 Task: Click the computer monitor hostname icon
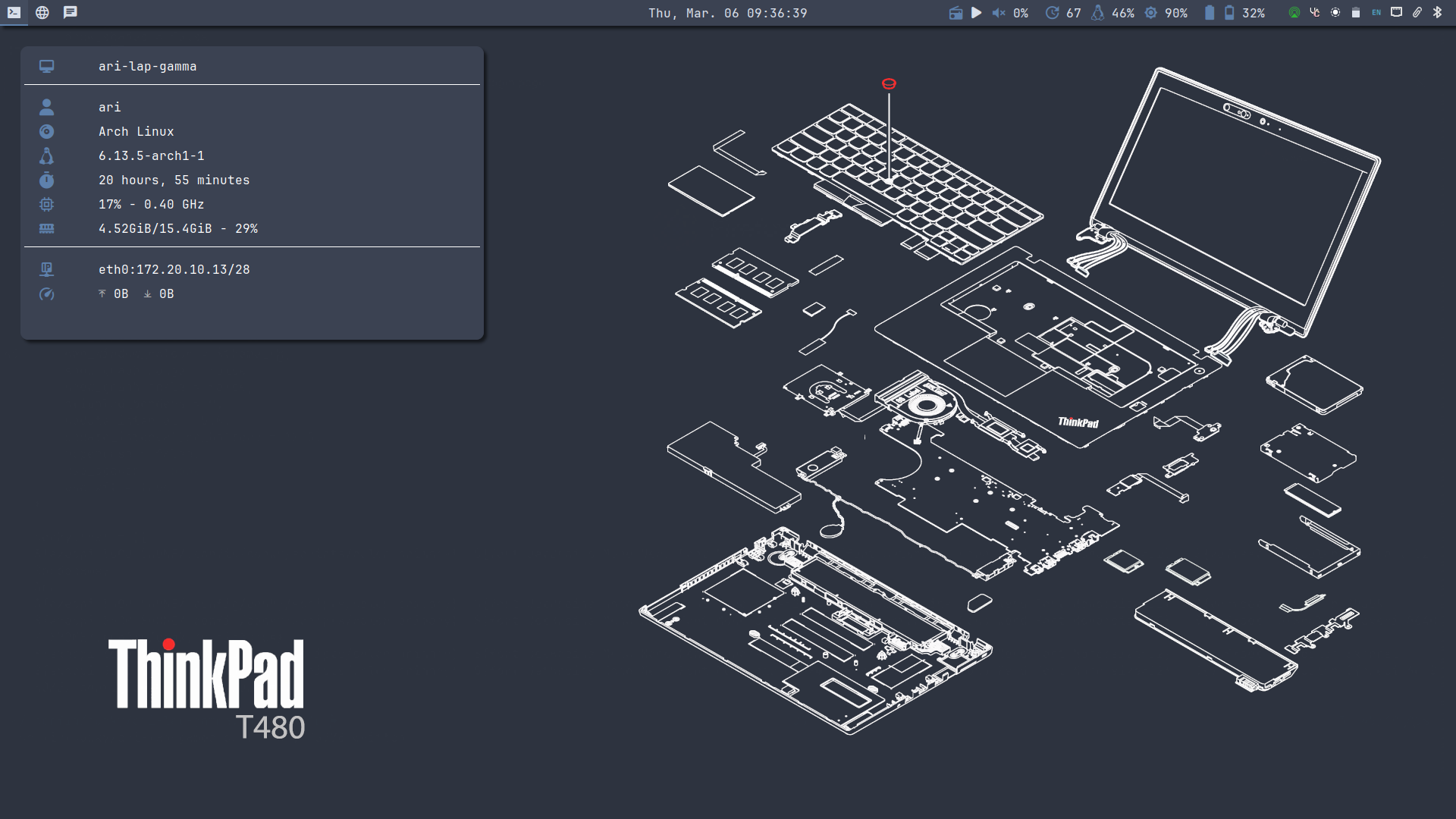(x=46, y=67)
